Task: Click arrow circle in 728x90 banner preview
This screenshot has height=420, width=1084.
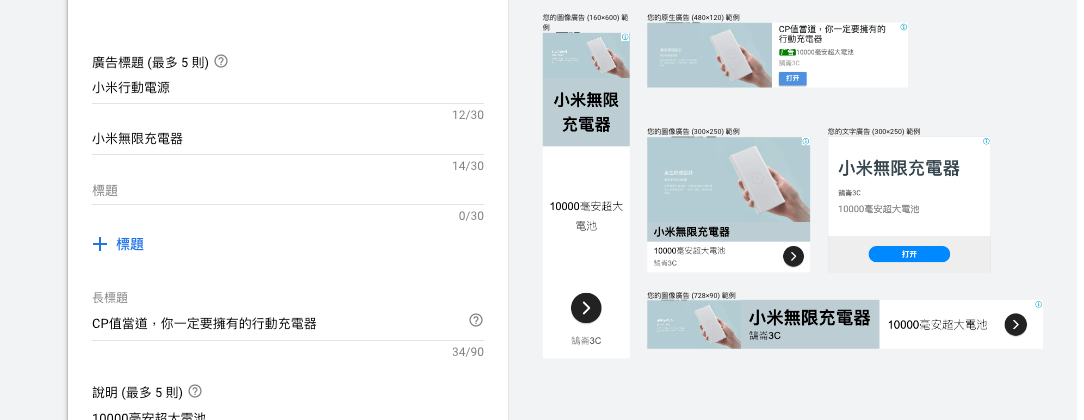Action: point(1015,324)
